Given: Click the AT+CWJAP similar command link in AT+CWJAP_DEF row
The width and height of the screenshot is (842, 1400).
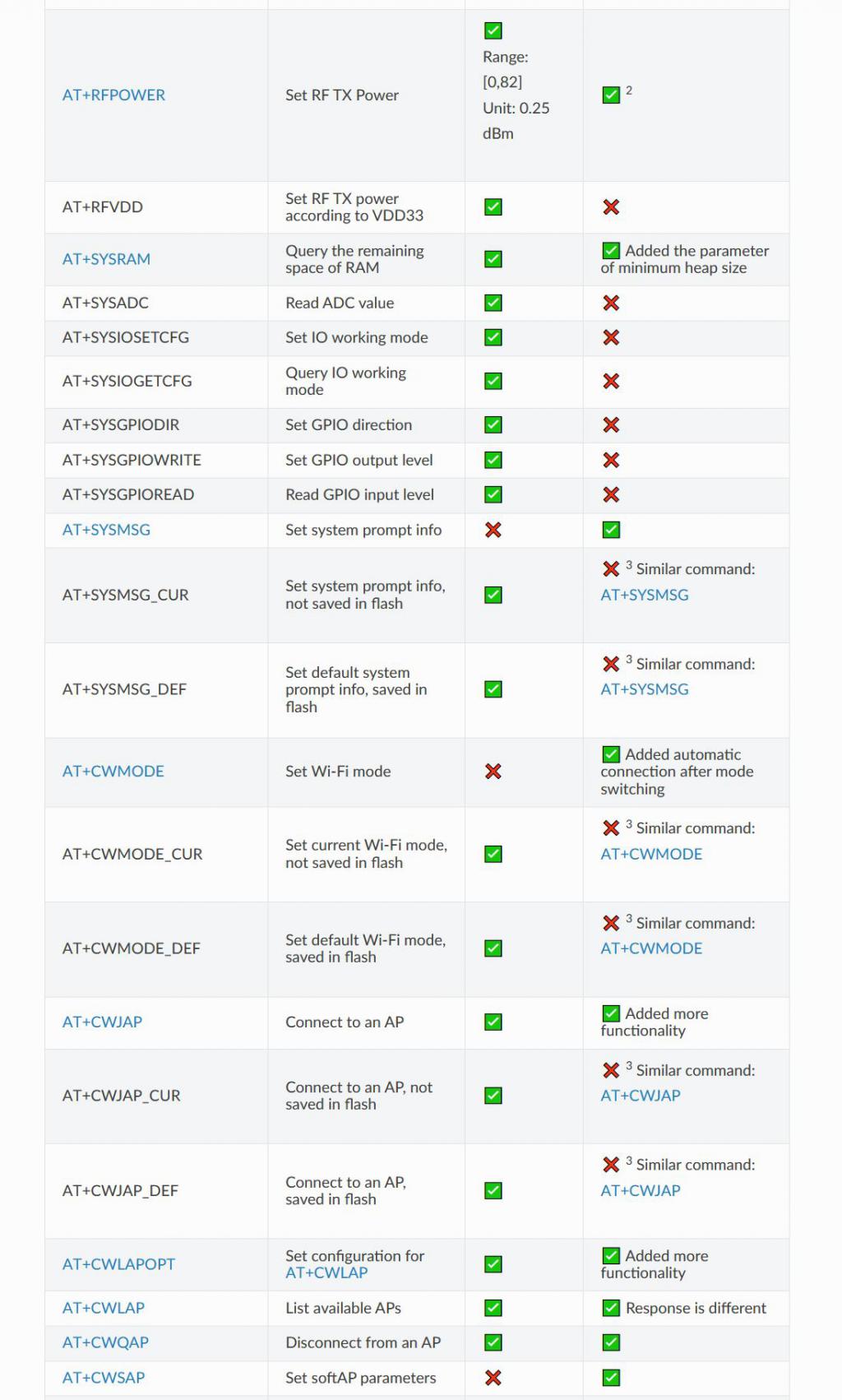Looking at the screenshot, I should point(641,1190).
